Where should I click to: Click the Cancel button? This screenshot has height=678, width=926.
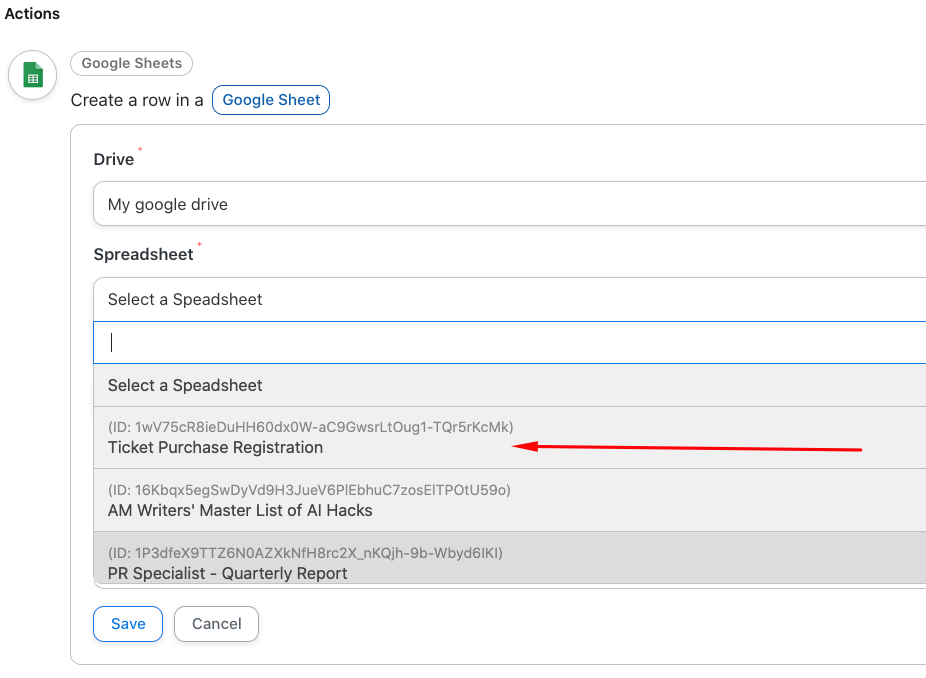[x=216, y=623]
